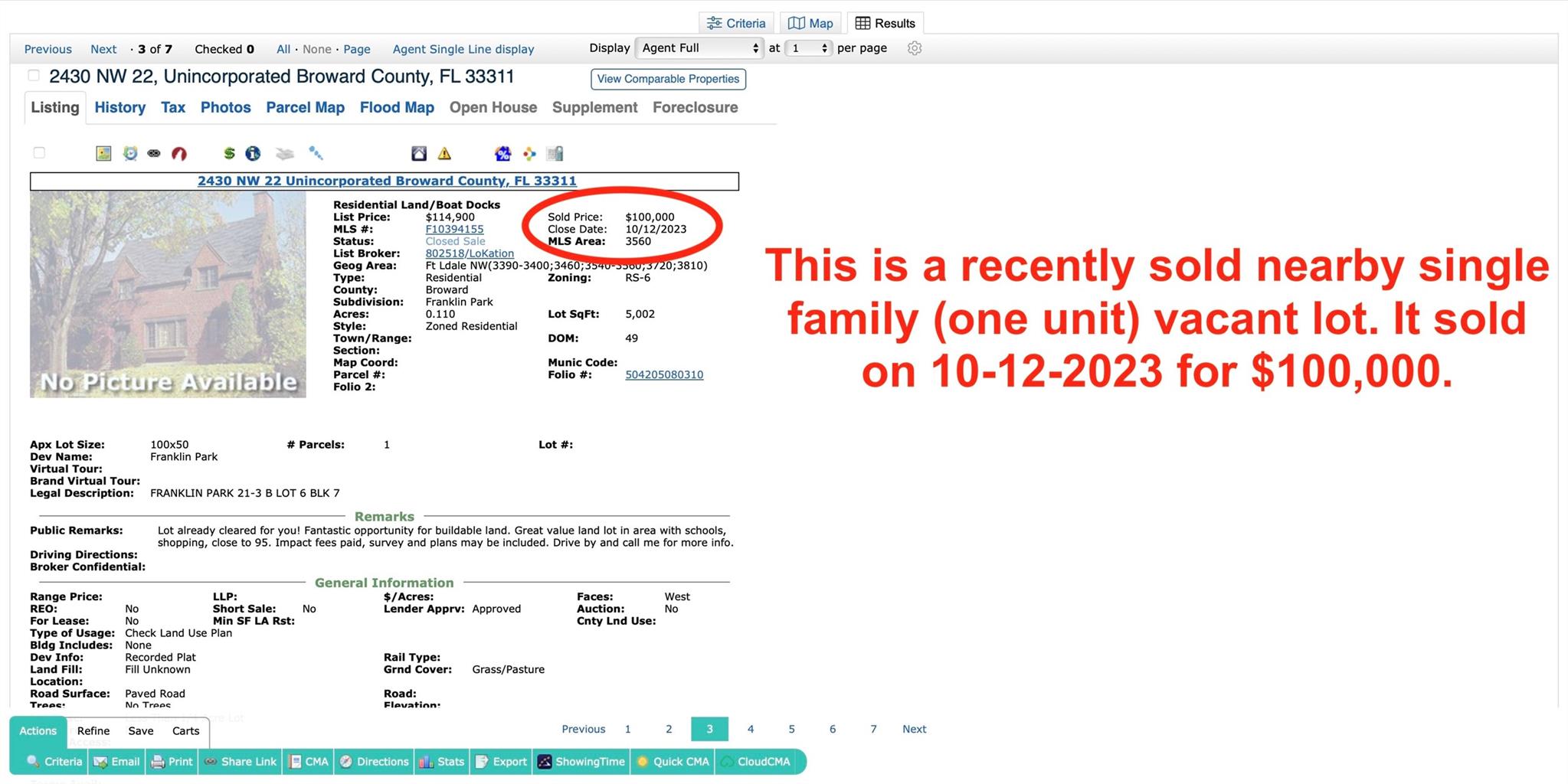1568x784 pixels.
Task: Click the blue info circle icon
Action: [x=253, y=153]
